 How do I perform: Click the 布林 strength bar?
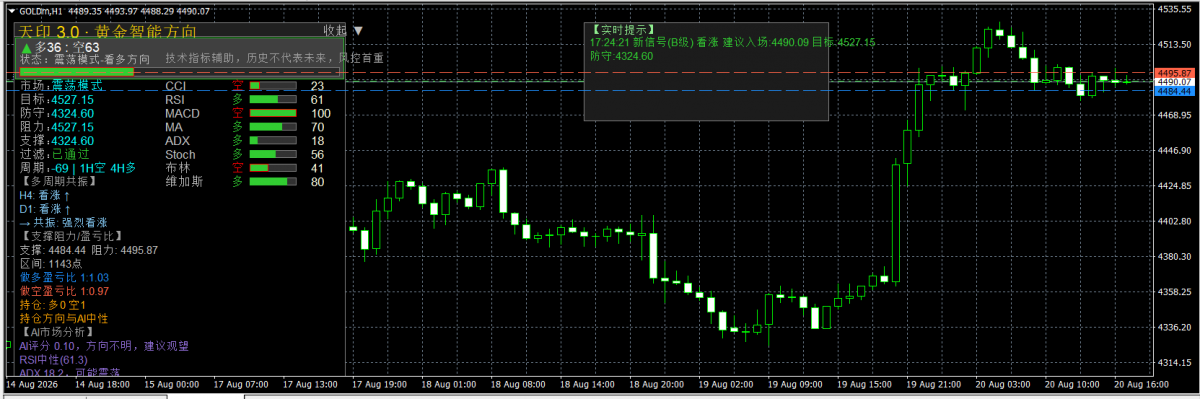[x=273, y=168]
